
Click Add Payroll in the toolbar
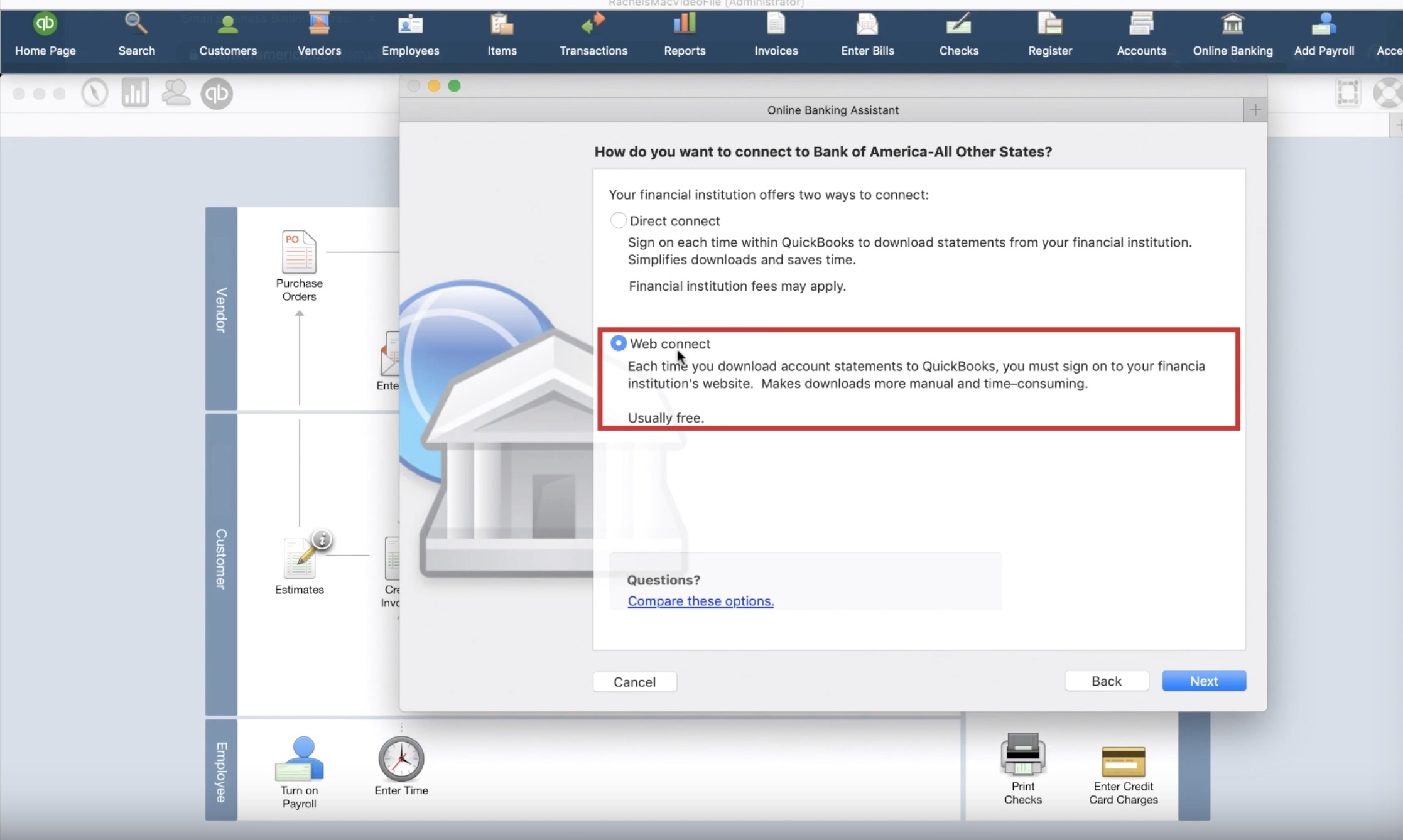(x=1324, y=35)
